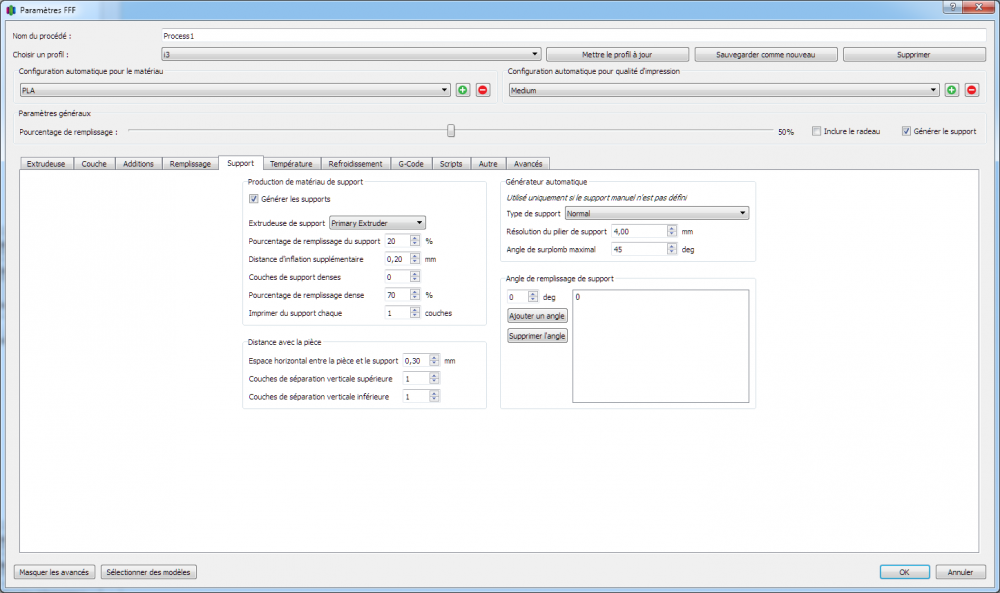Image resolution: width=1000 pixels, height=593 pixels.
Task: Switch to the Température tab
Action: 291,164
